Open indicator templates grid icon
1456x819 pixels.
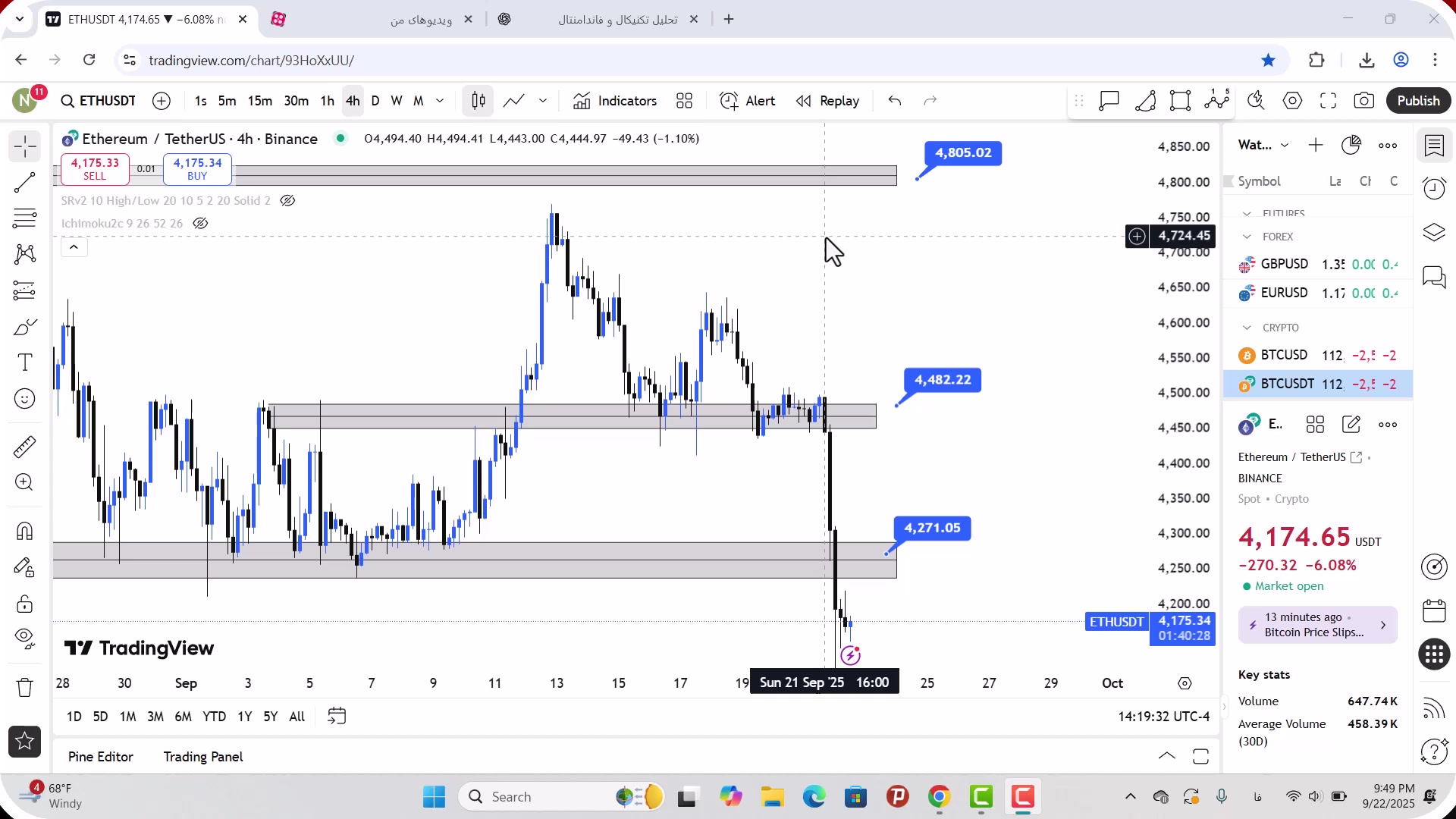[685, 101]
